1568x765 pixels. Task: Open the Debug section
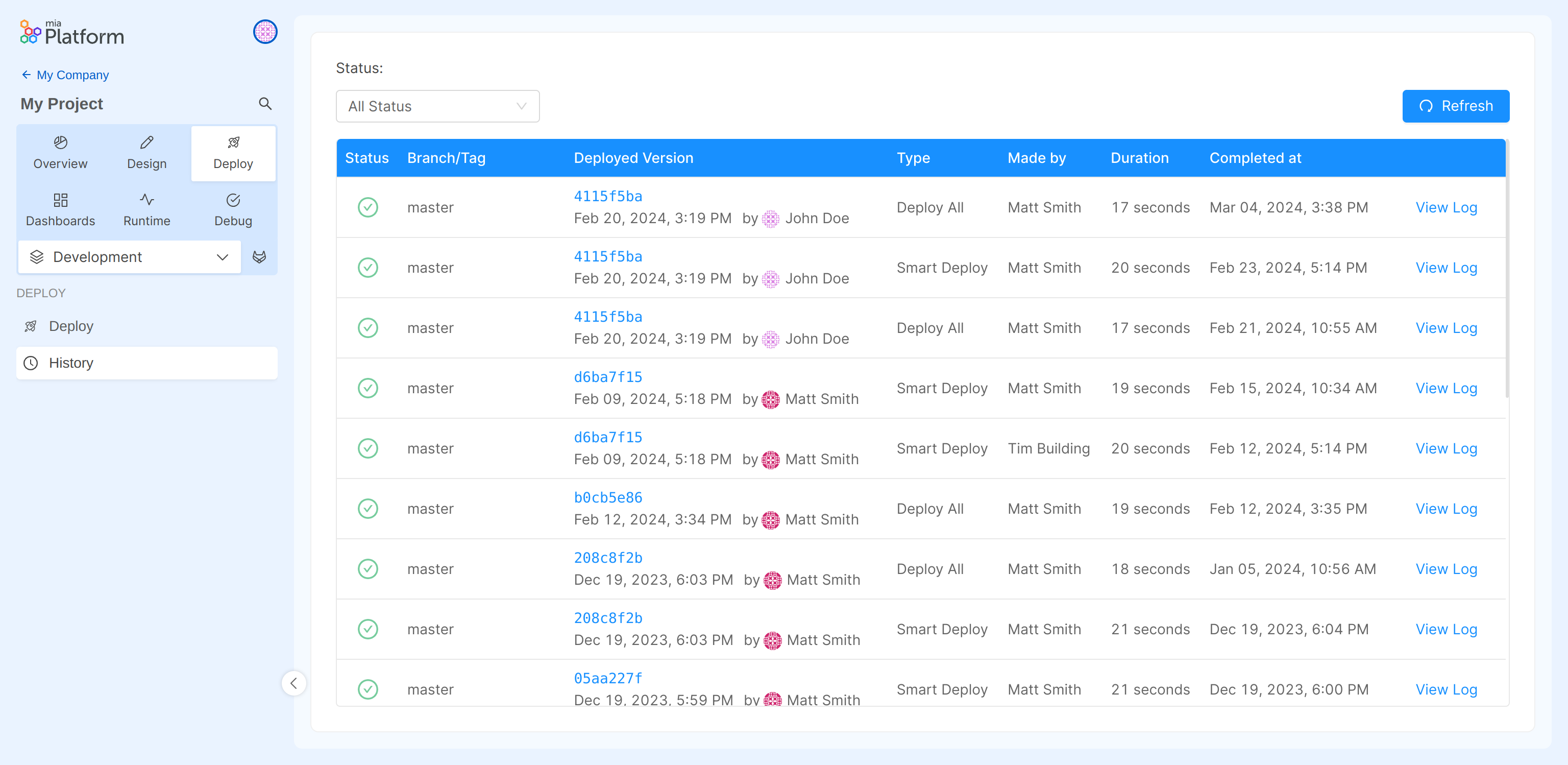(x=233, y=210)
